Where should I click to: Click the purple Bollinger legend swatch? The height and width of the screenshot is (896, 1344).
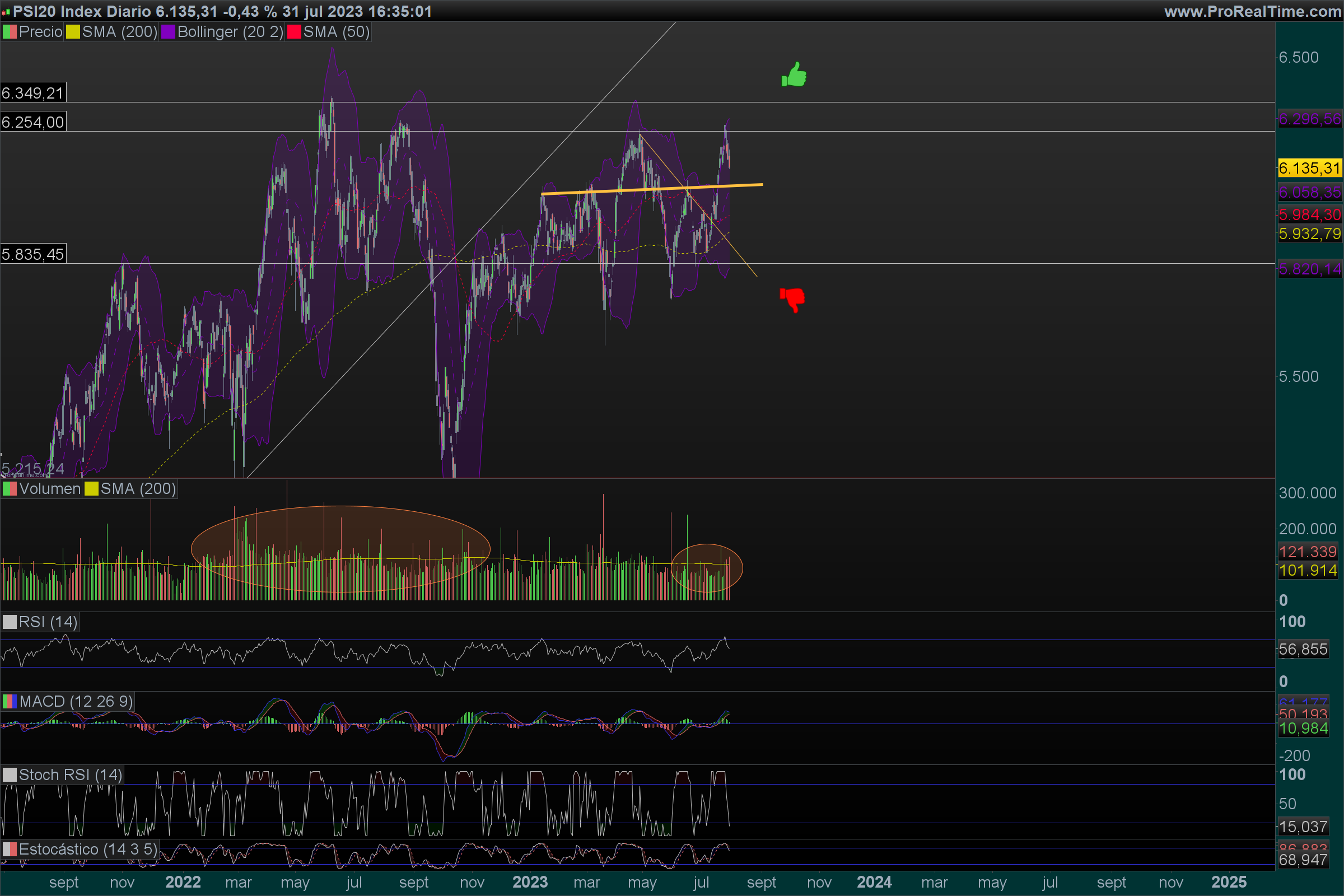pyautogui.click(x=168, y=32)
